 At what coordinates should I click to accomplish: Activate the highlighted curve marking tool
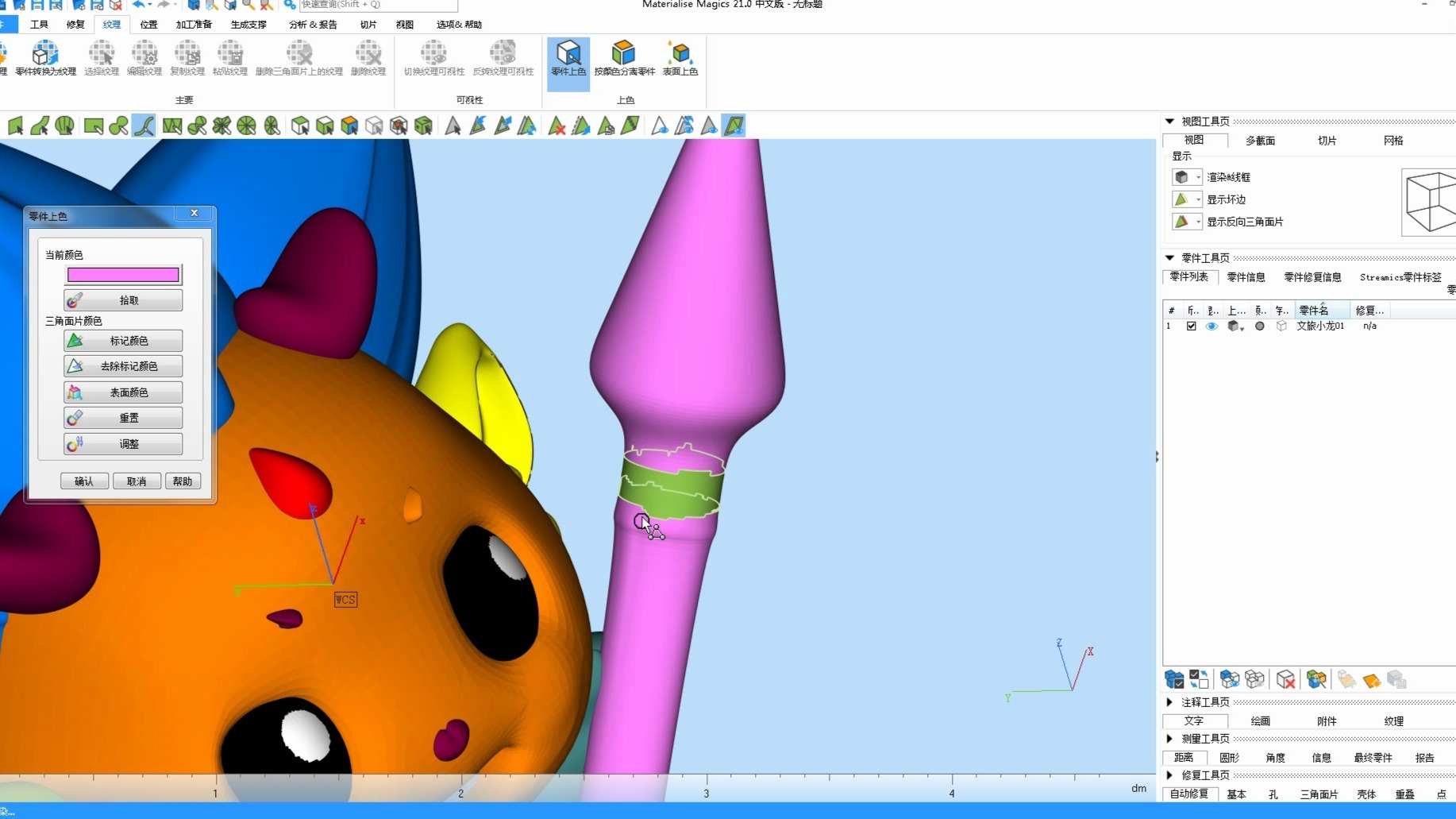coord(144,126)
